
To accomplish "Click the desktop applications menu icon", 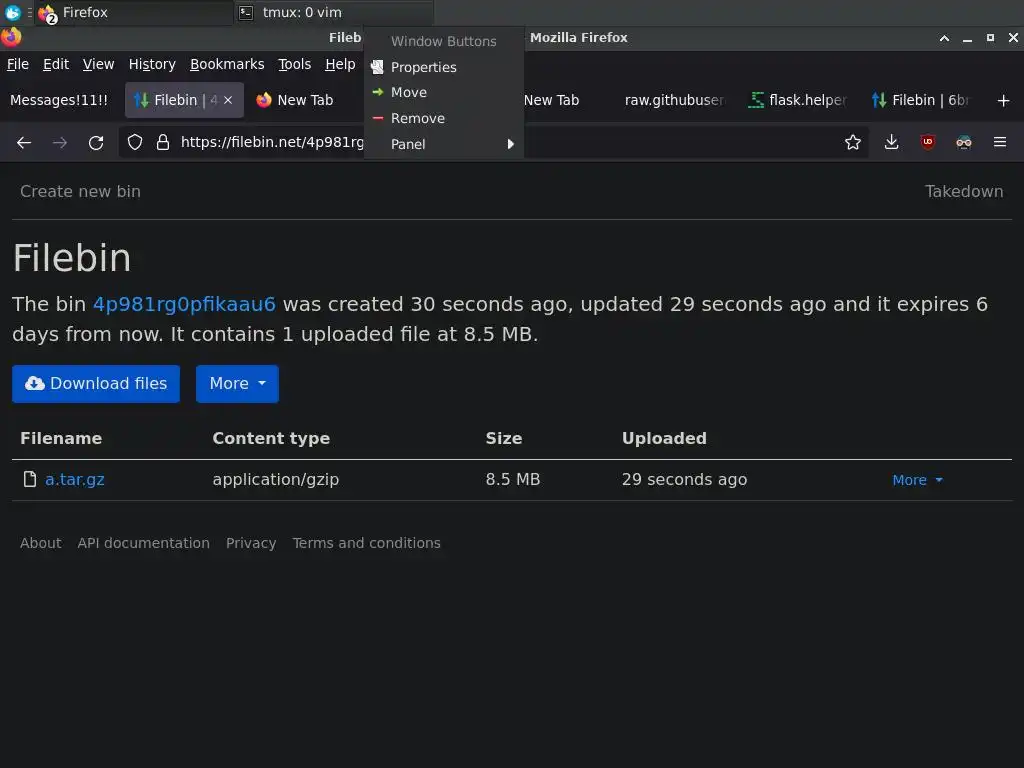I will click(12, 12).
